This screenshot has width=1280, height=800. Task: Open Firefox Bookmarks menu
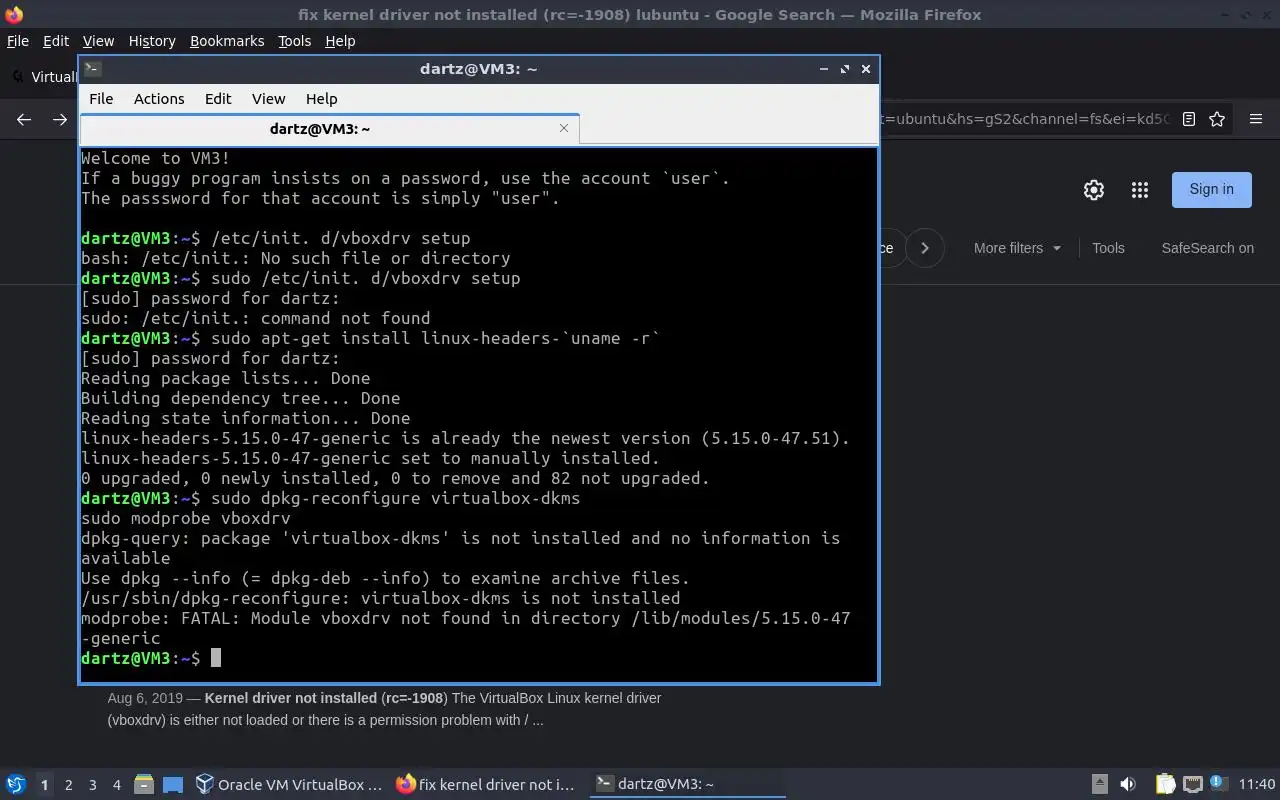[227, 41]
